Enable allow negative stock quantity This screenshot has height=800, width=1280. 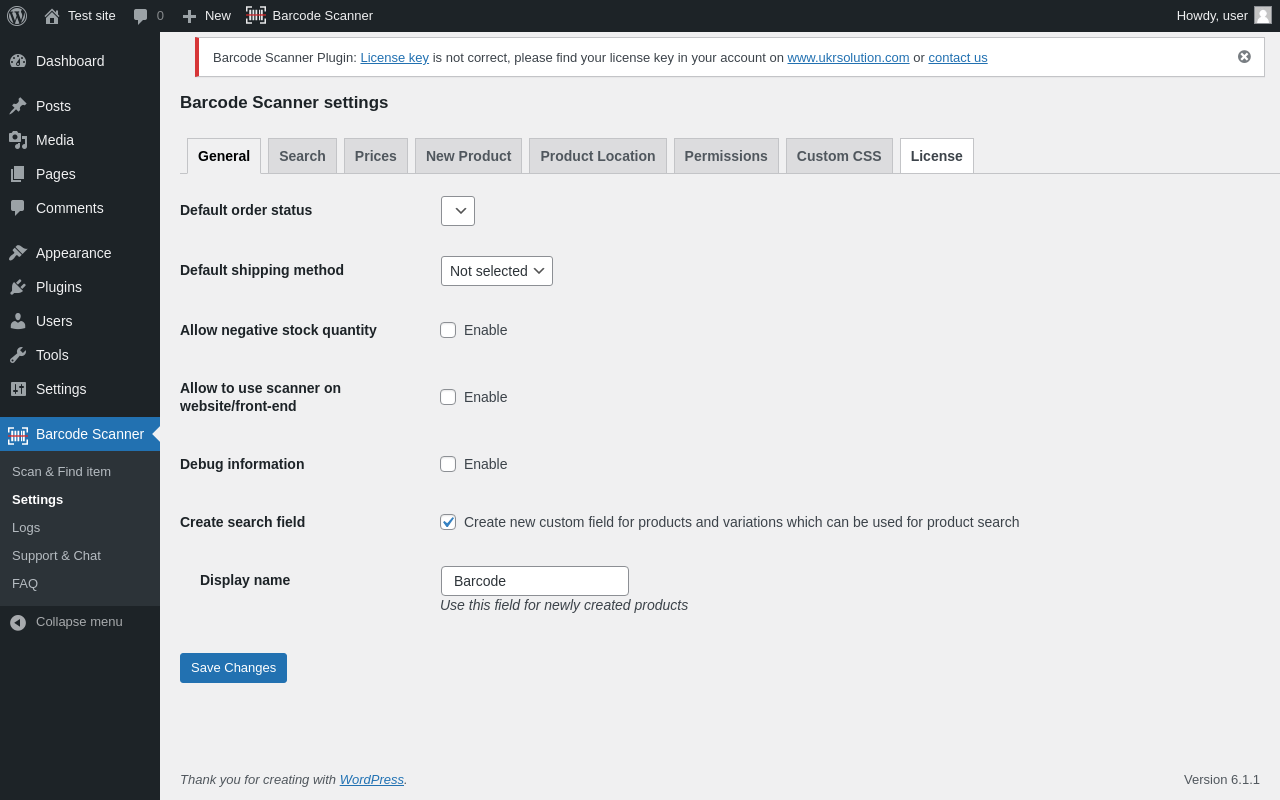coord(448,330)
